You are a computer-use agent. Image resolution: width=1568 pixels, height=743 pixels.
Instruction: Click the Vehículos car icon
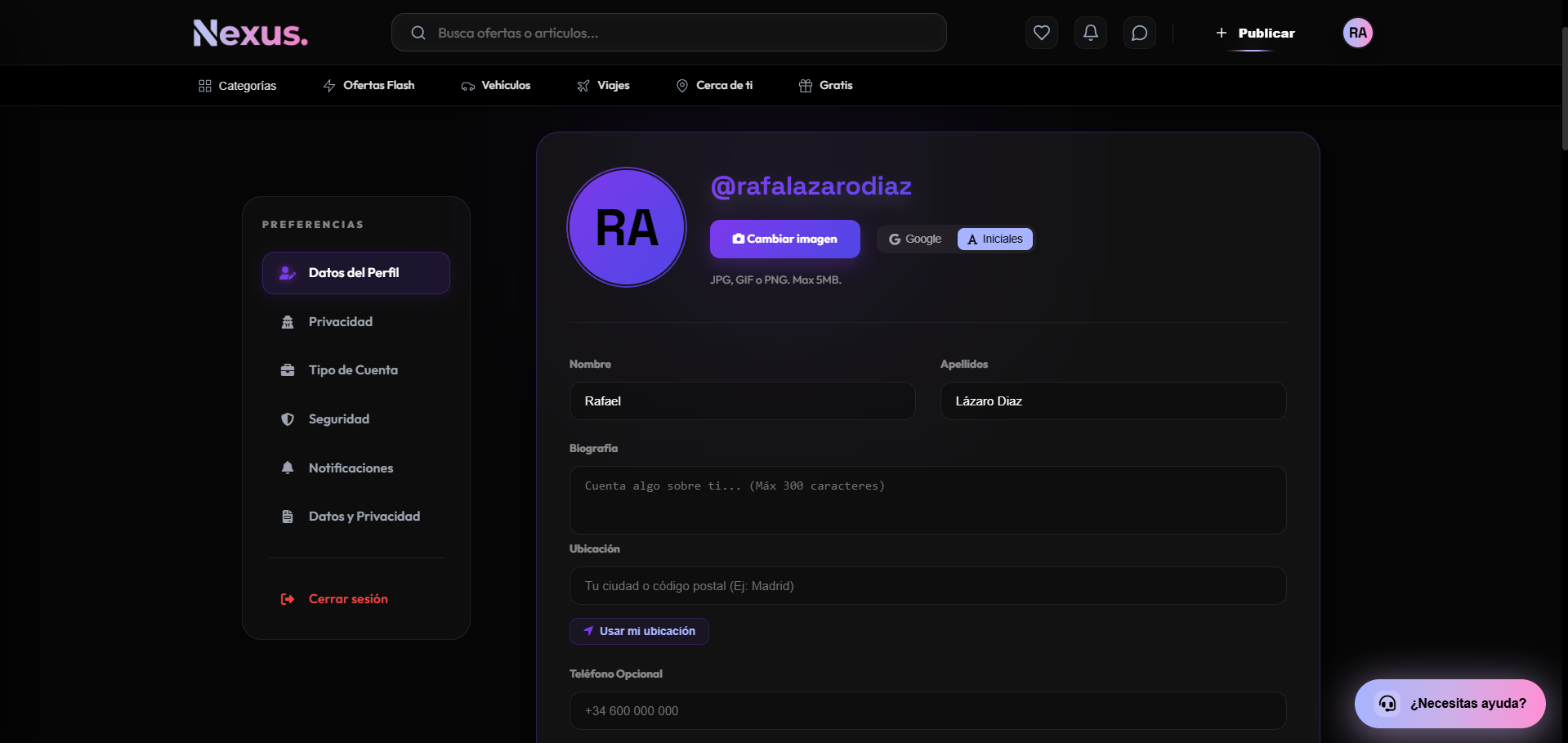click(468, 86)
